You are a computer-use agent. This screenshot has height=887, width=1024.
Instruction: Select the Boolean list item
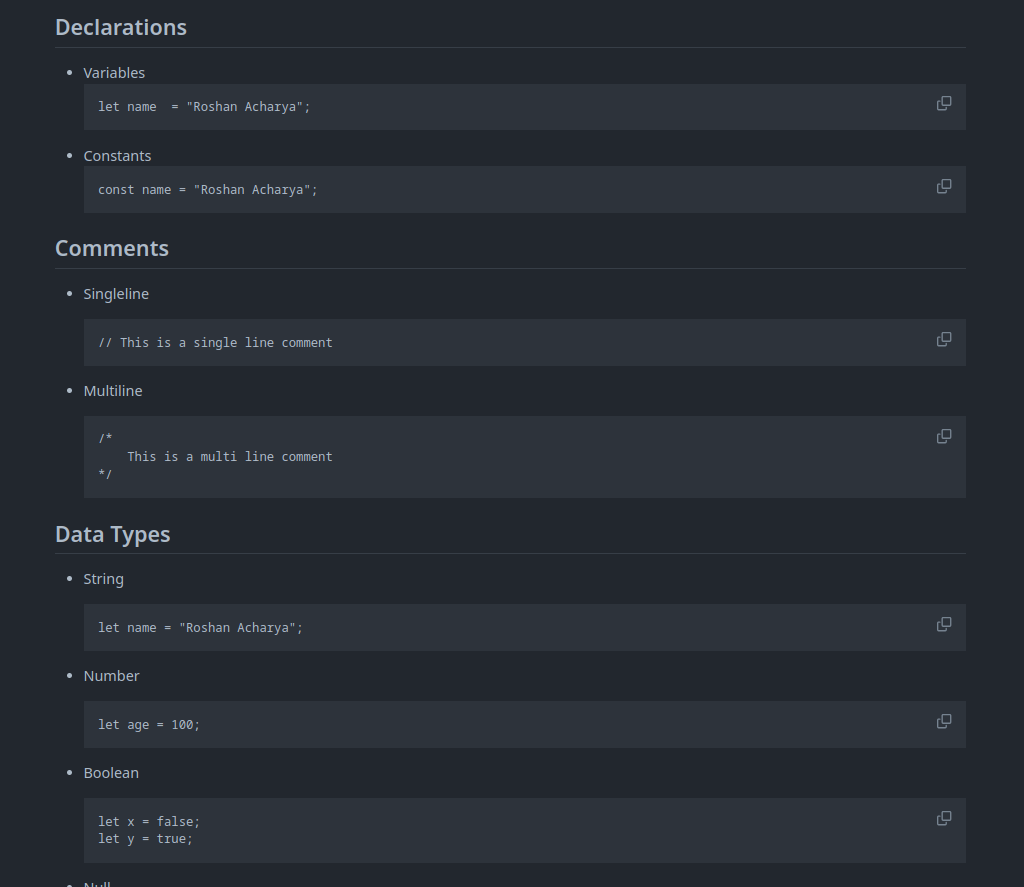pos(111,772)
